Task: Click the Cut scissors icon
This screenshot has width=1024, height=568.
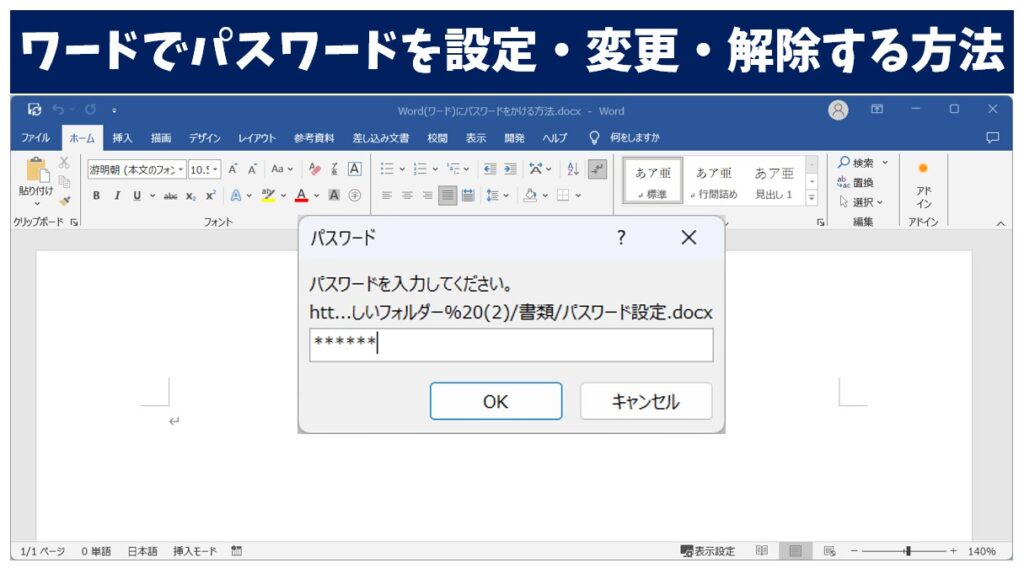Action: click(64, 162)
